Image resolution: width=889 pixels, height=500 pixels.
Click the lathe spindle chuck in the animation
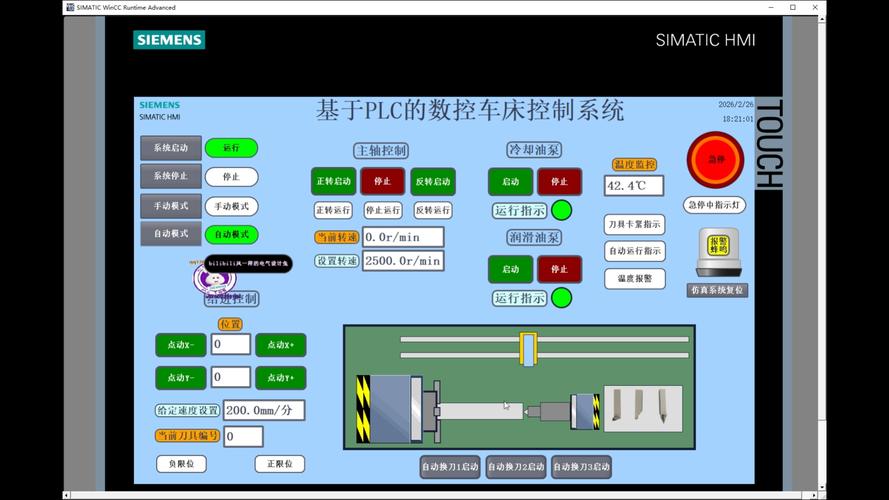point(432,410)
